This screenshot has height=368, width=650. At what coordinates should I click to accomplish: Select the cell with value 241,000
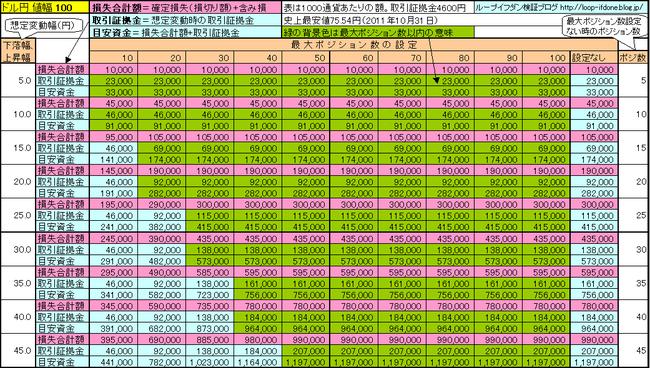[114, 227]
